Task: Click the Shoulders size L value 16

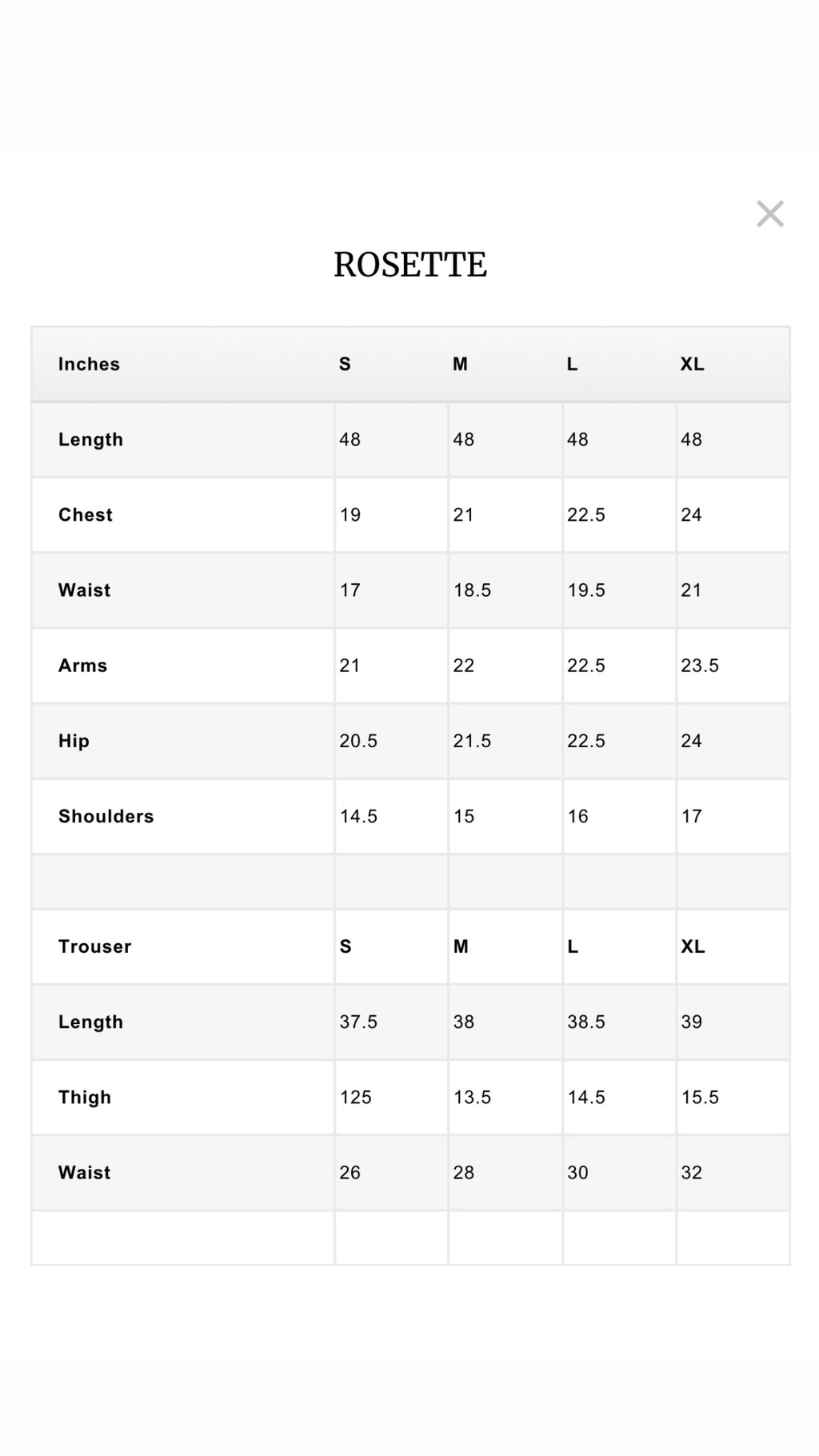Action: tap(577, 816)
